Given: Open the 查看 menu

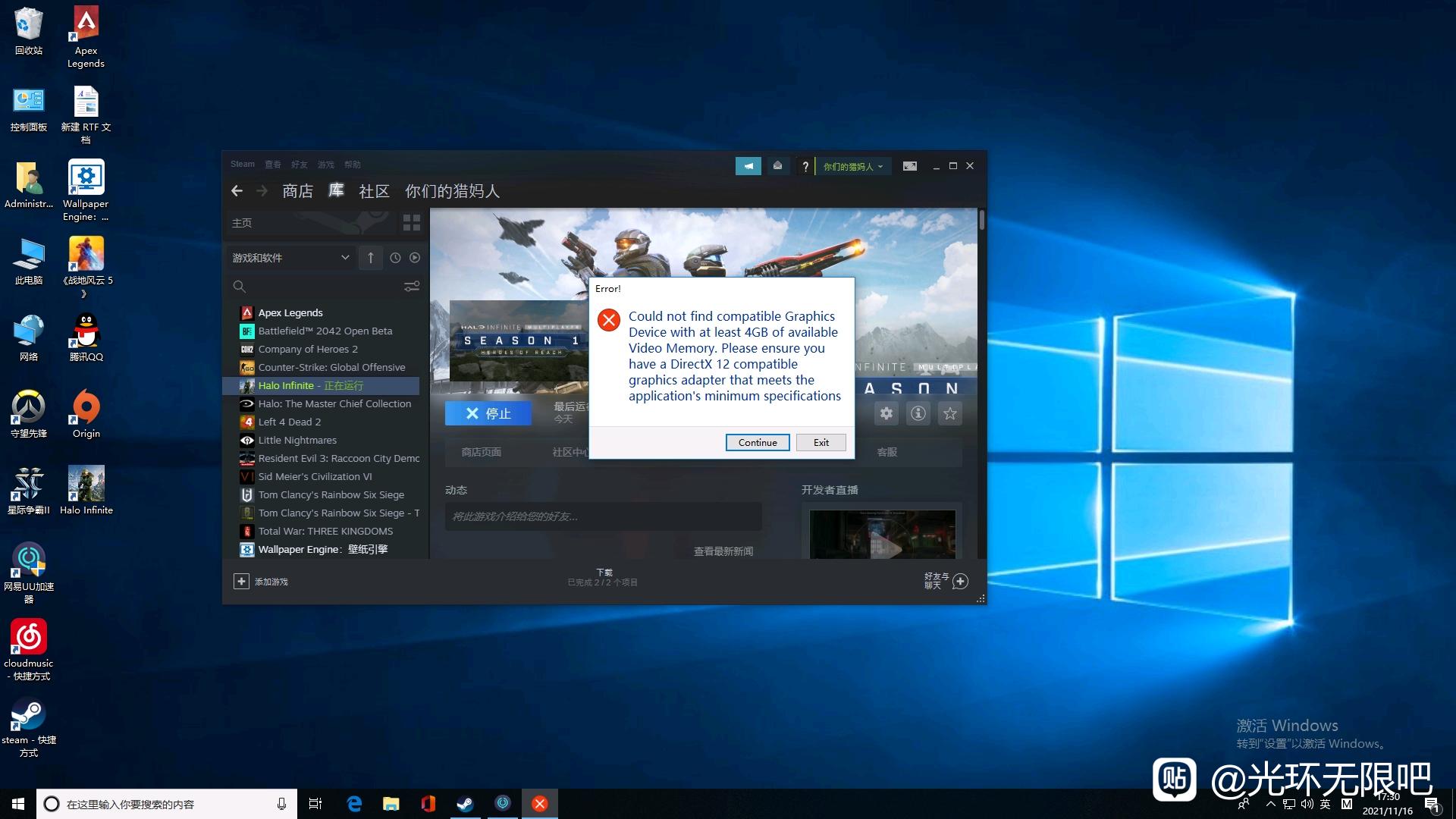Looking at the screenshot, I should (x=273, y=164).
